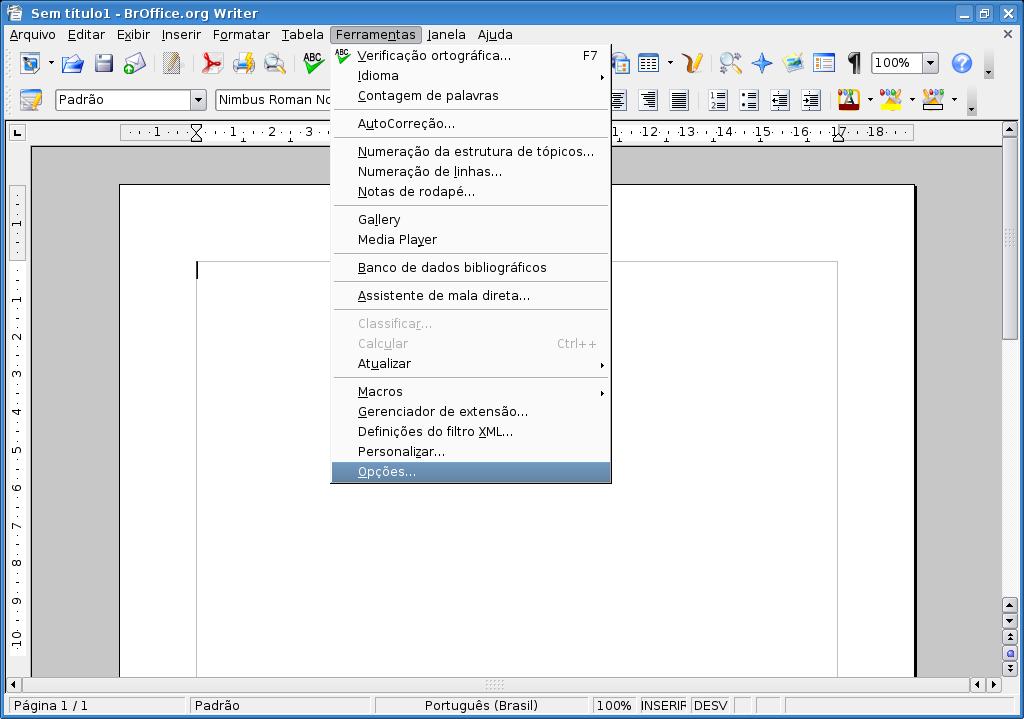Screen dimensions: 1024x719
Task: Open the Tabela menu
Action: (302, 35)
